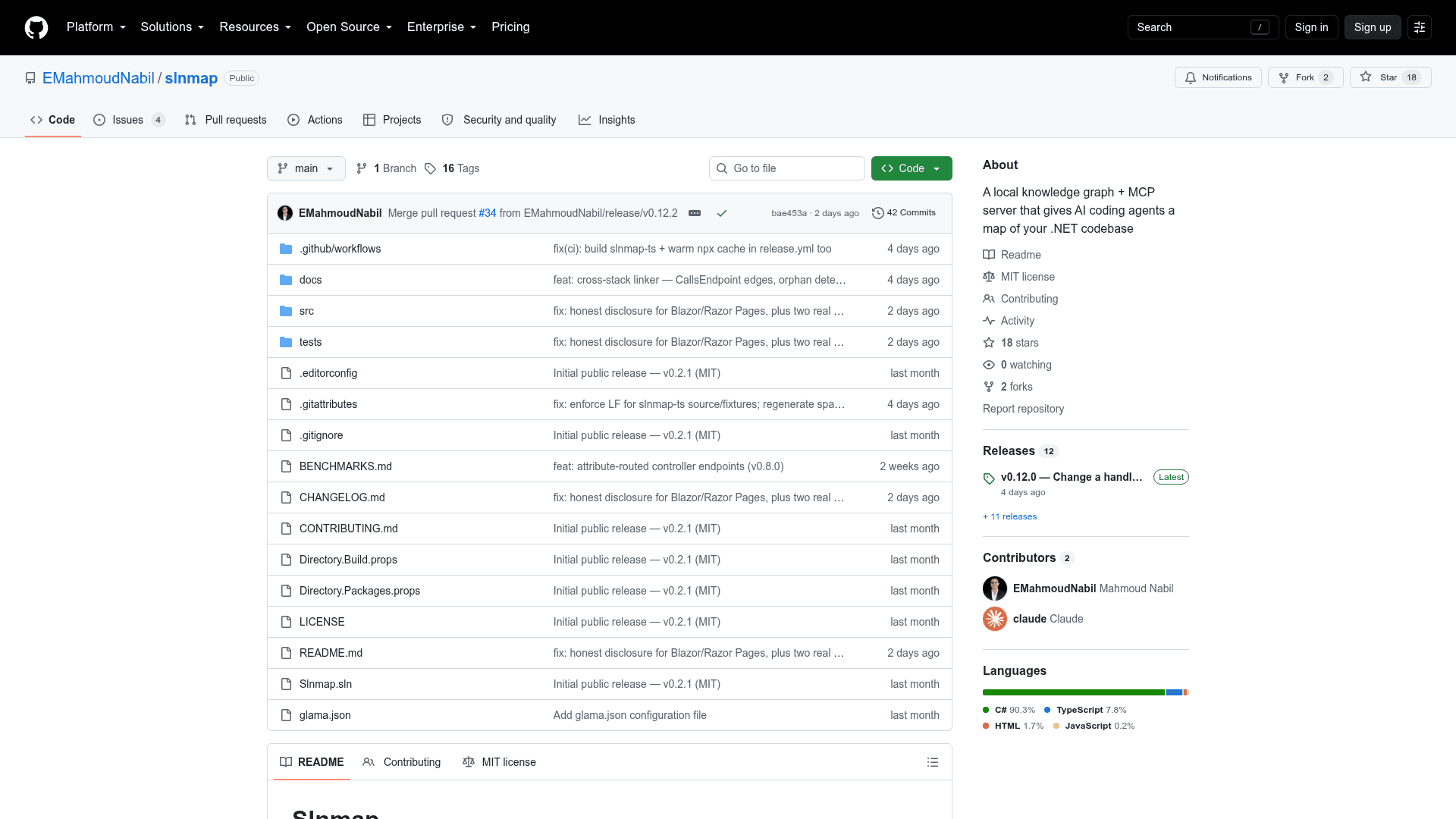This screenshot has height=819, width=1456.
Task: Open the Projects tab
Action: pos(392,120)
